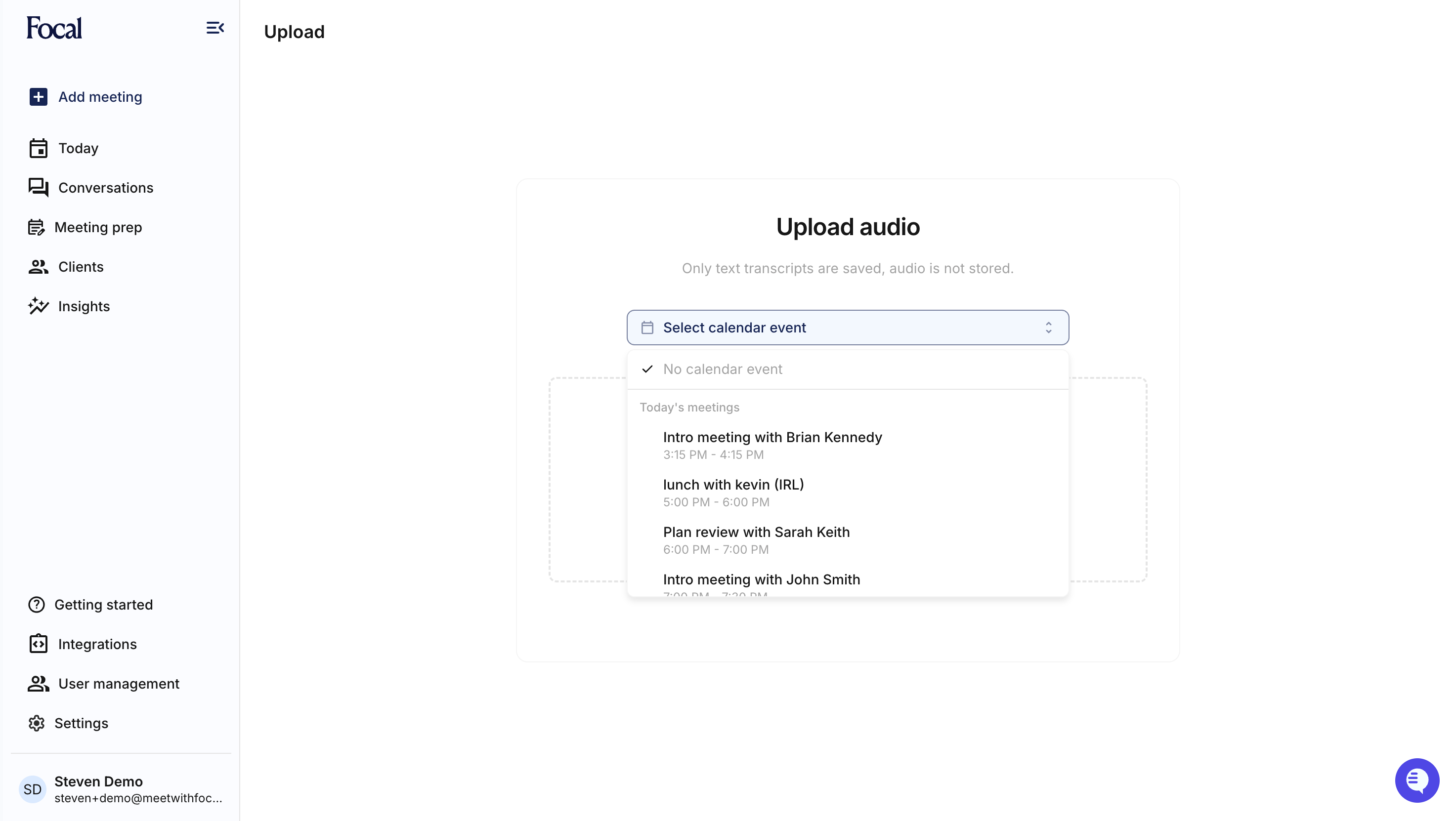Check Intro meeting with John Smith
Screen dimensions: 1456x821
(x=761, y=579)
